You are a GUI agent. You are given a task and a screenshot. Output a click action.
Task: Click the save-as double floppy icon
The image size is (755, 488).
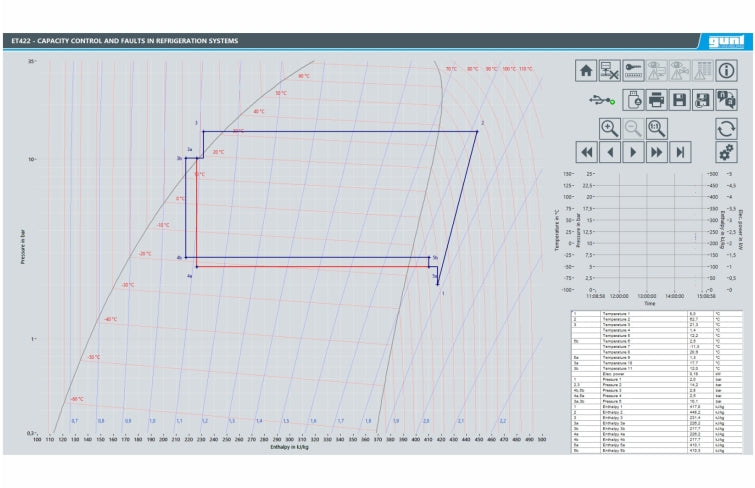pos(702,100)
